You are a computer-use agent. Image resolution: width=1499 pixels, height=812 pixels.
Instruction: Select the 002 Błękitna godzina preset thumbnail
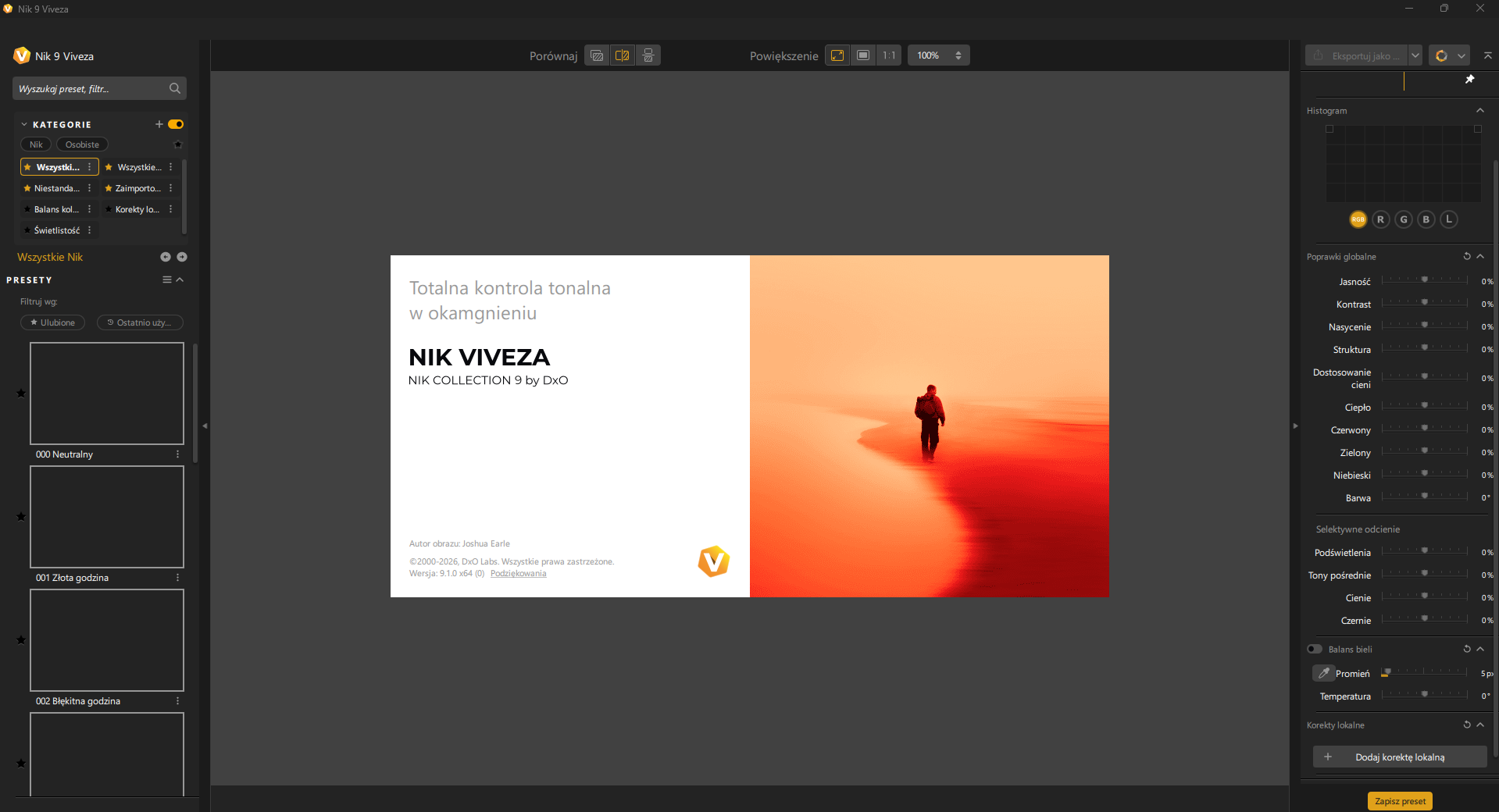tap(107, 640)
